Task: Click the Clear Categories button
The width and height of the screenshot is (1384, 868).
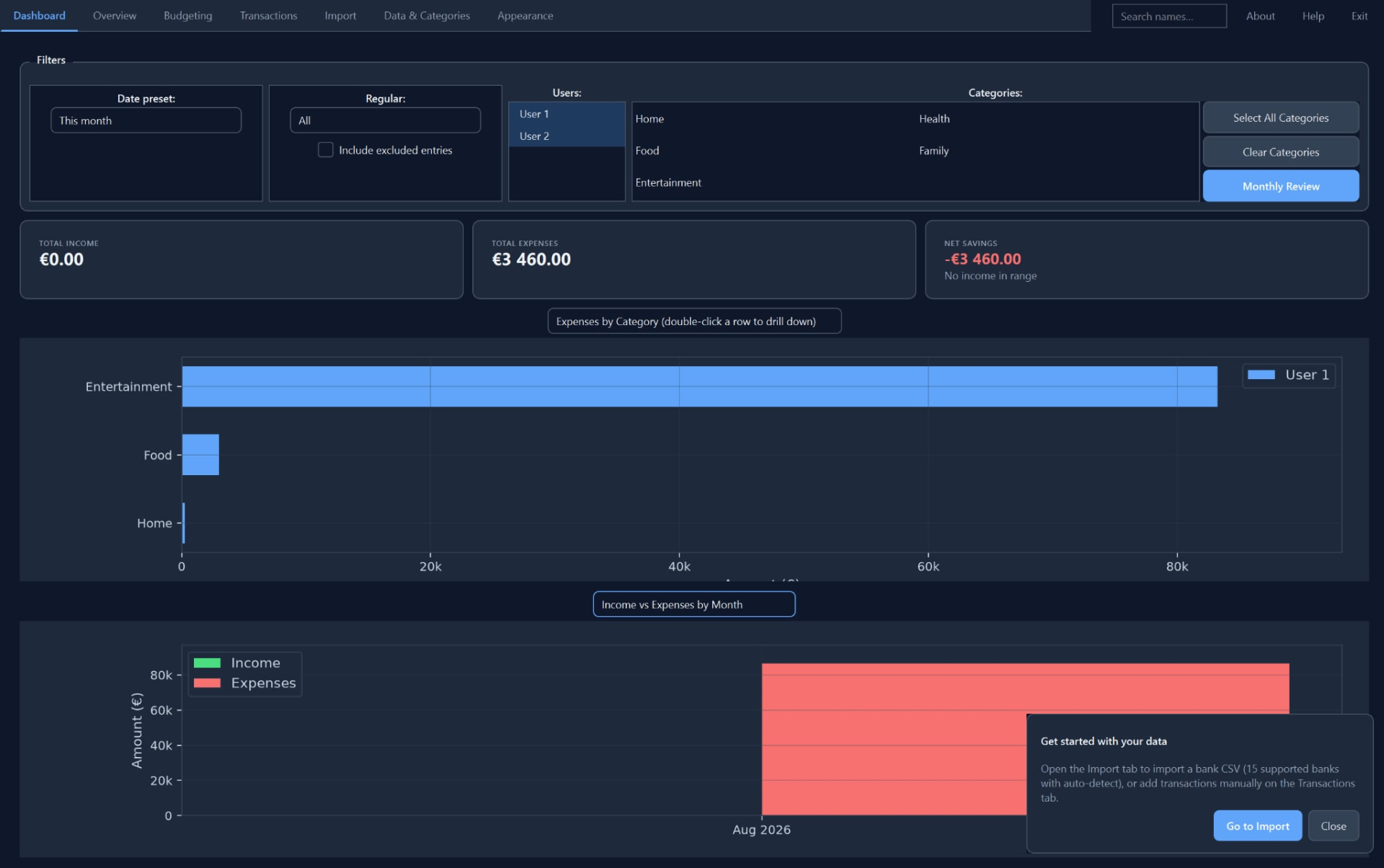Action: coord(1281,152)
